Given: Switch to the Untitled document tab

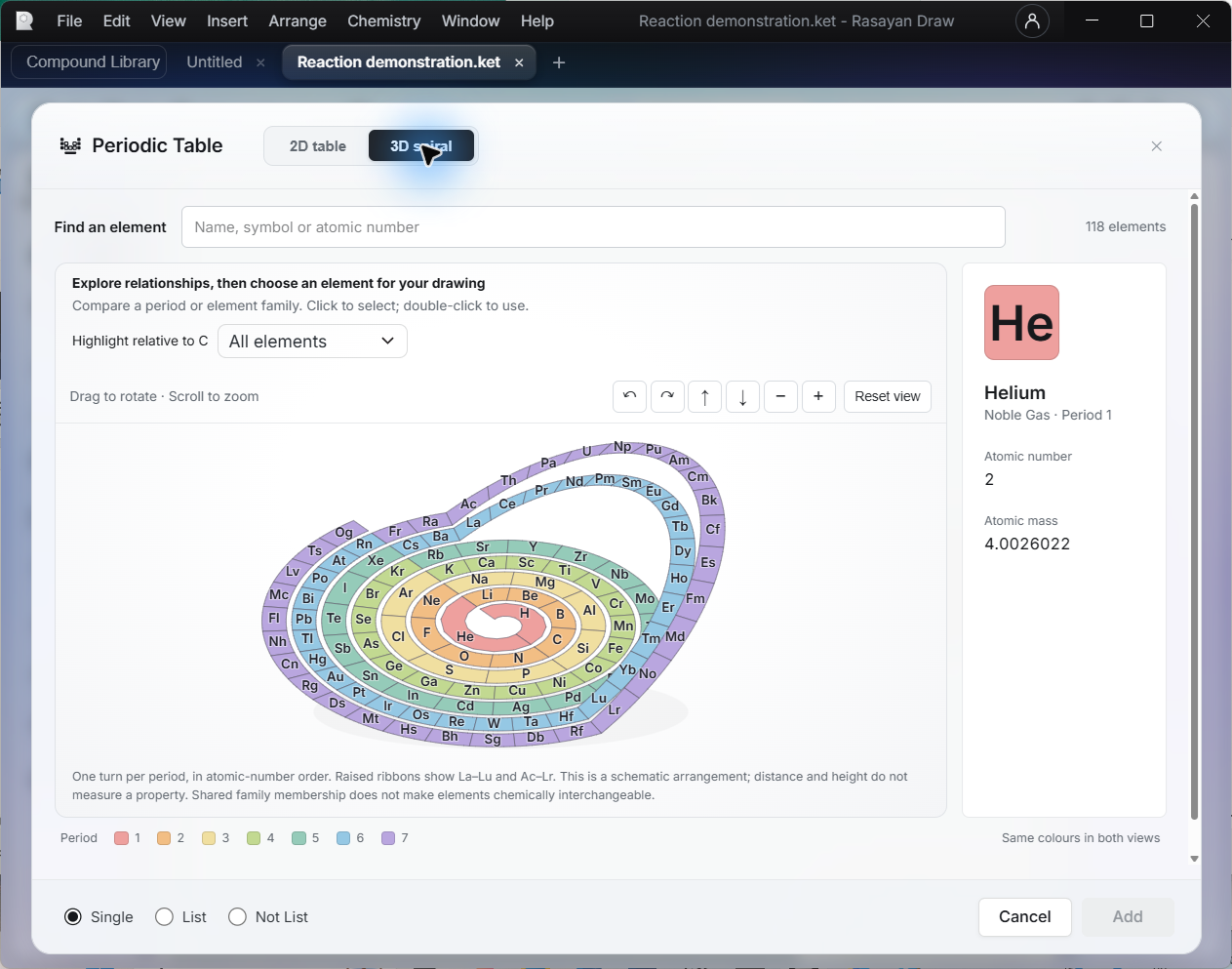Looking at the screenshot, I should click(x=215, y=62).
